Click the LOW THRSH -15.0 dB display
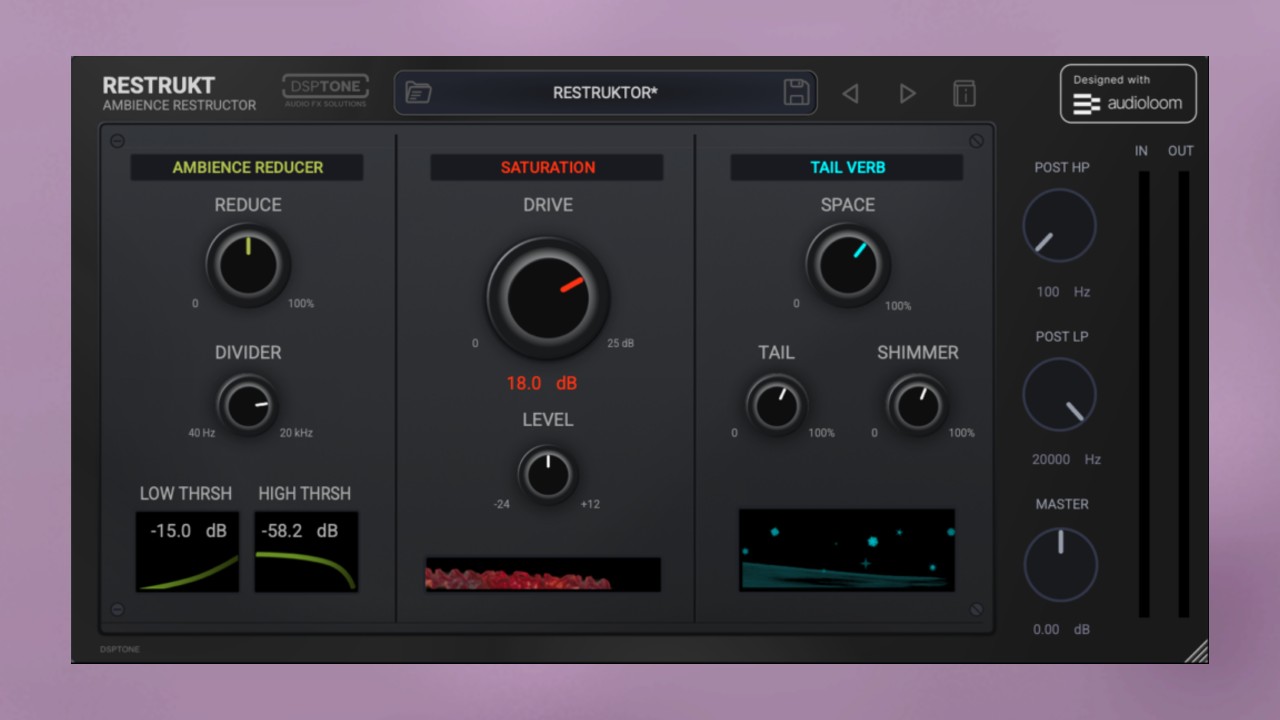Image resolution: width=1280 pixels, height=720 pixels. pos(188,552)
